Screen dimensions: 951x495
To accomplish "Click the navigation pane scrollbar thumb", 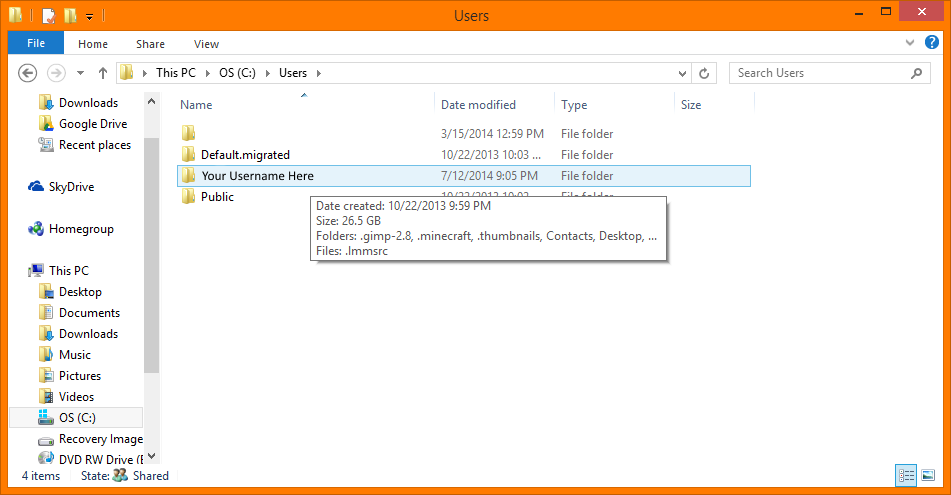I will coord(152,255).
